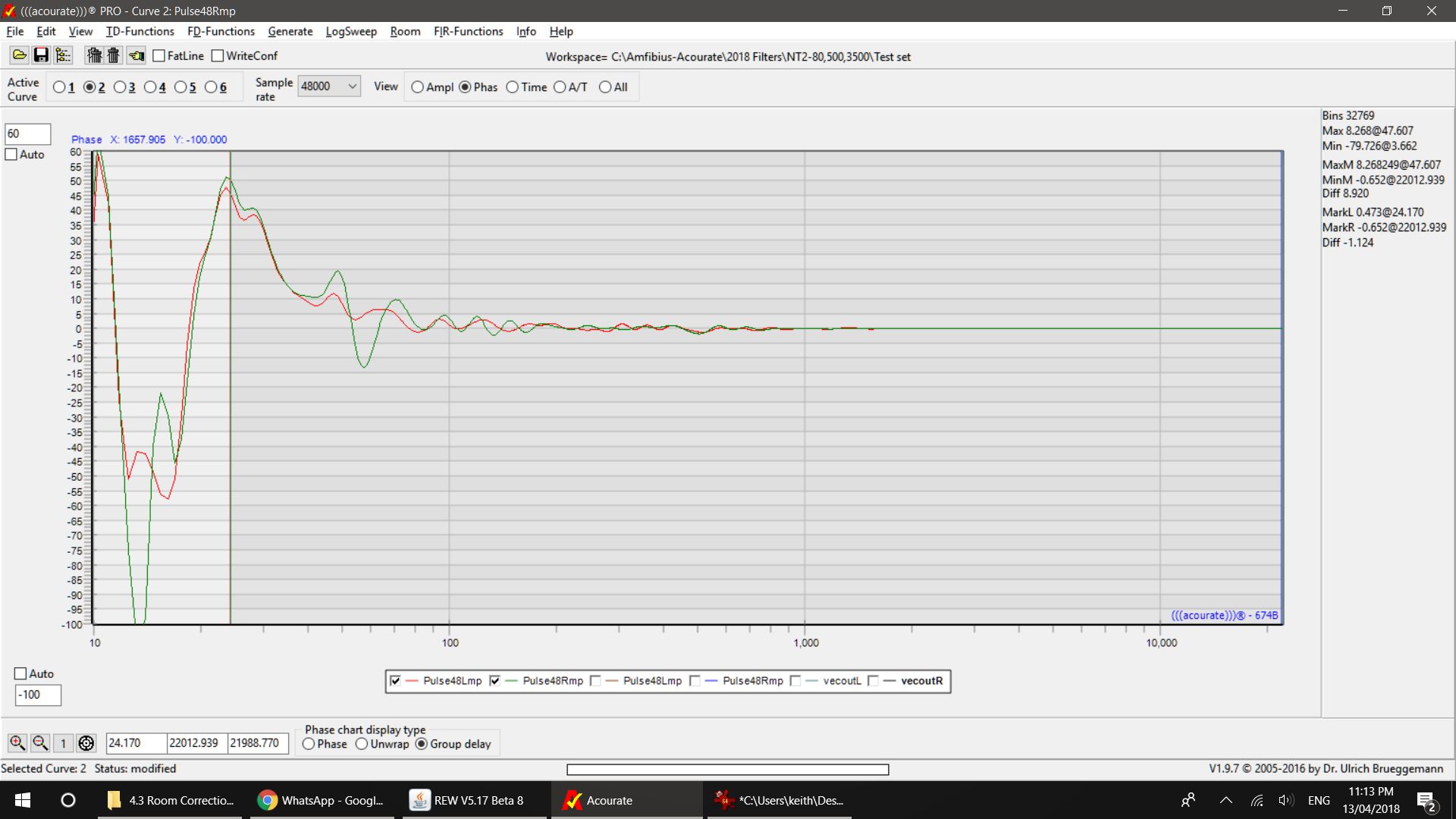
Task: Set phase chart display to Unwrap
Action: 362,744
